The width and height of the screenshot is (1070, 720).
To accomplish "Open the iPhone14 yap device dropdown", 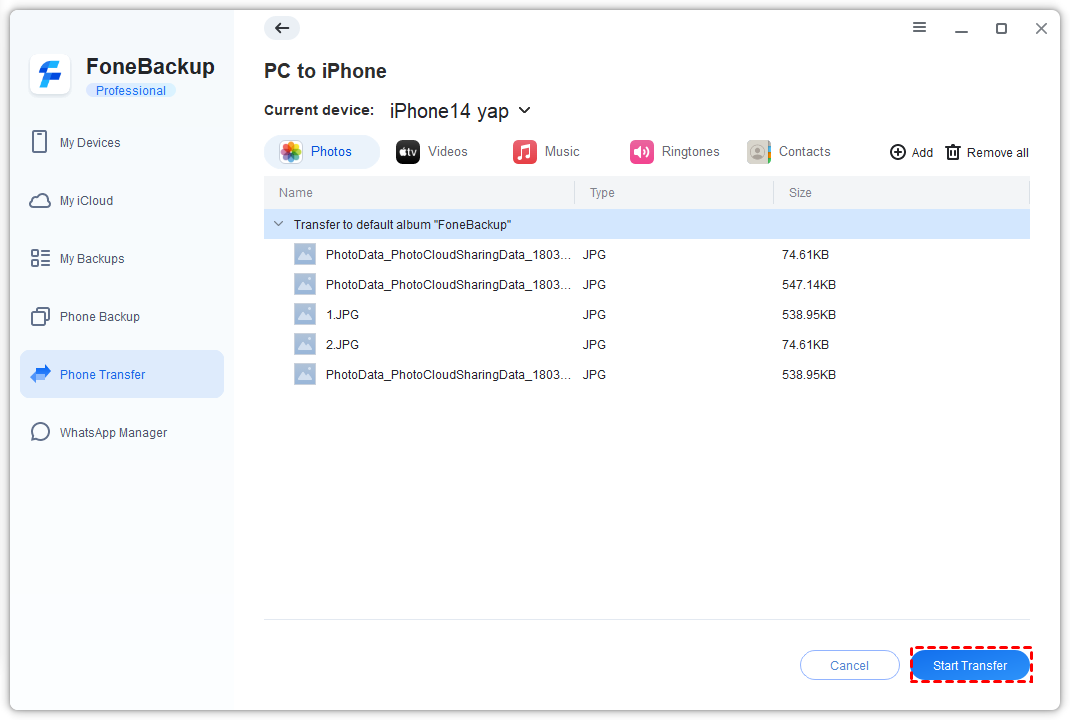I will click(461, 111).
